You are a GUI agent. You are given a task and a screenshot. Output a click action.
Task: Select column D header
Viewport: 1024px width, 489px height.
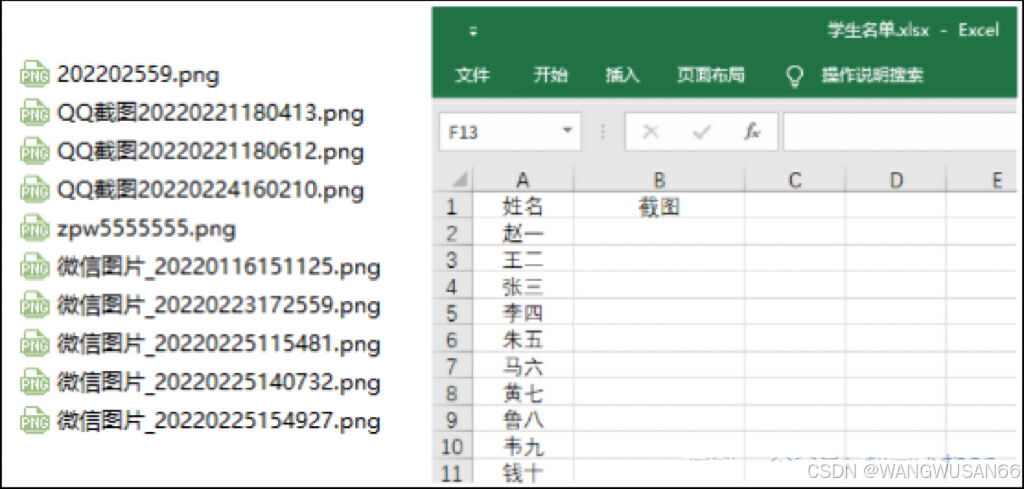tap(895, 180)
